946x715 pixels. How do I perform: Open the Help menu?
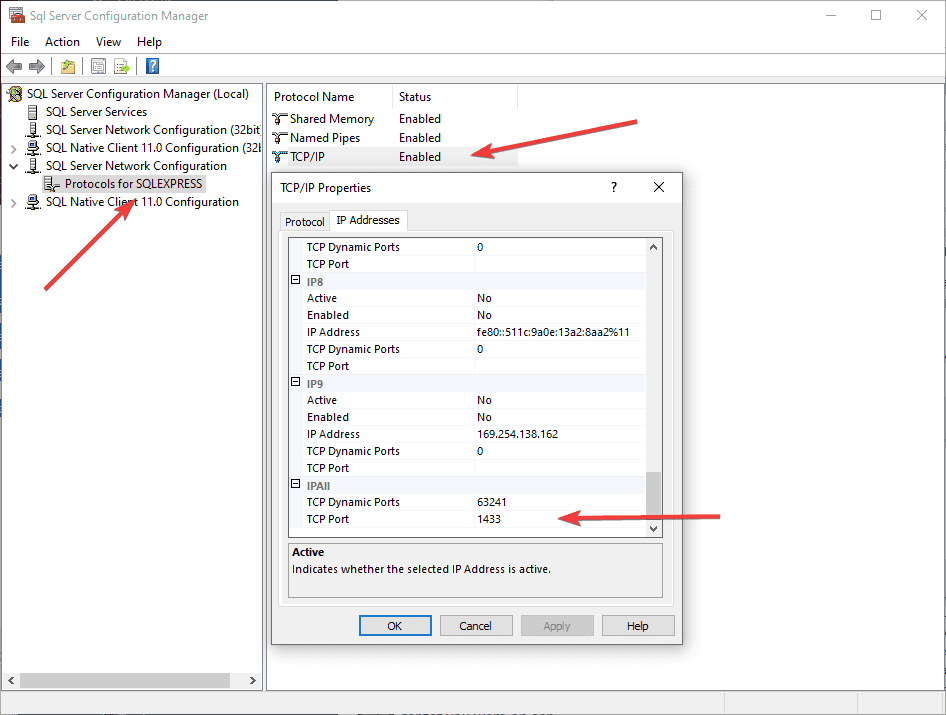(149, 42)
